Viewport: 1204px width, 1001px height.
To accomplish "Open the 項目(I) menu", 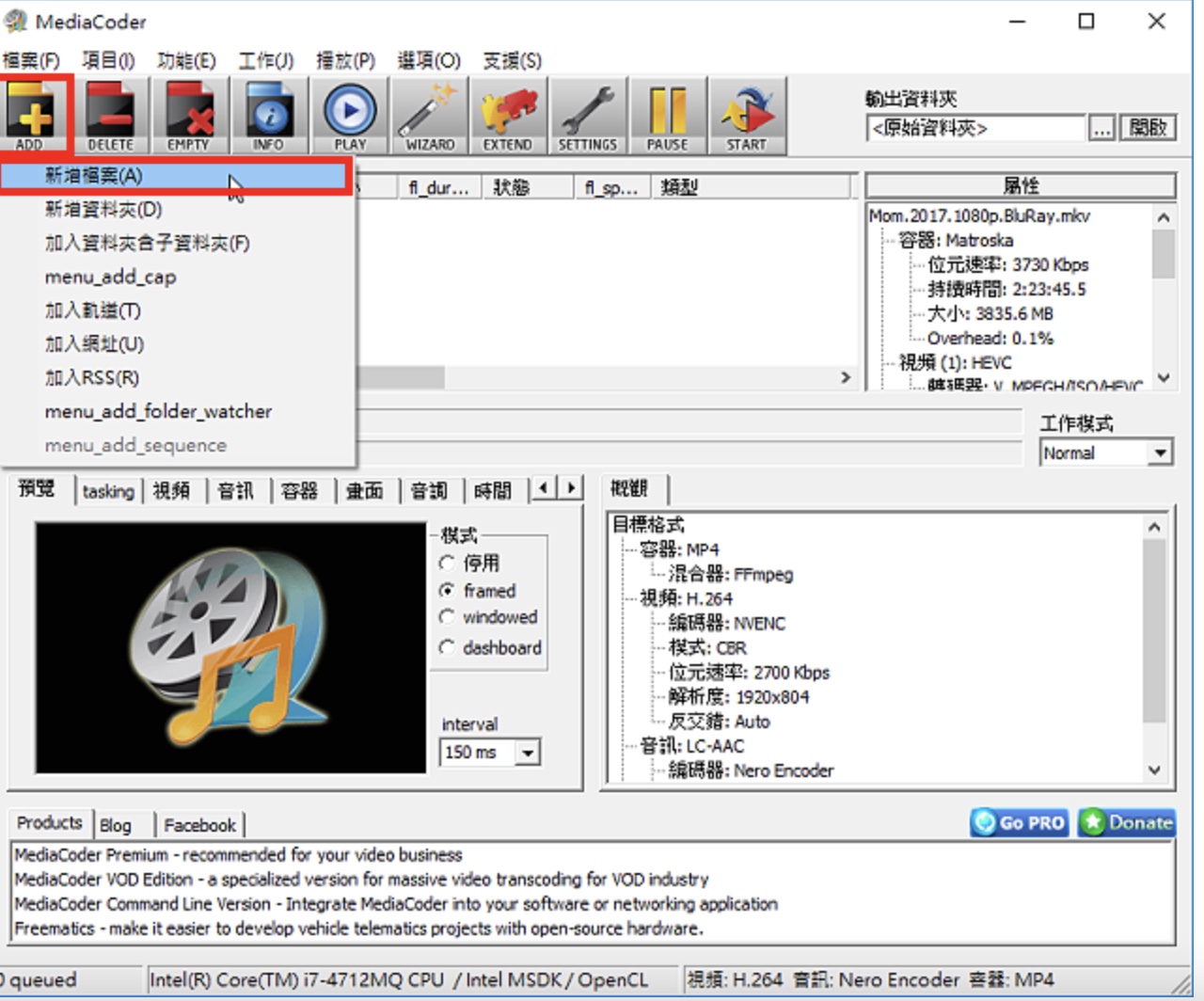I will 108,61.
